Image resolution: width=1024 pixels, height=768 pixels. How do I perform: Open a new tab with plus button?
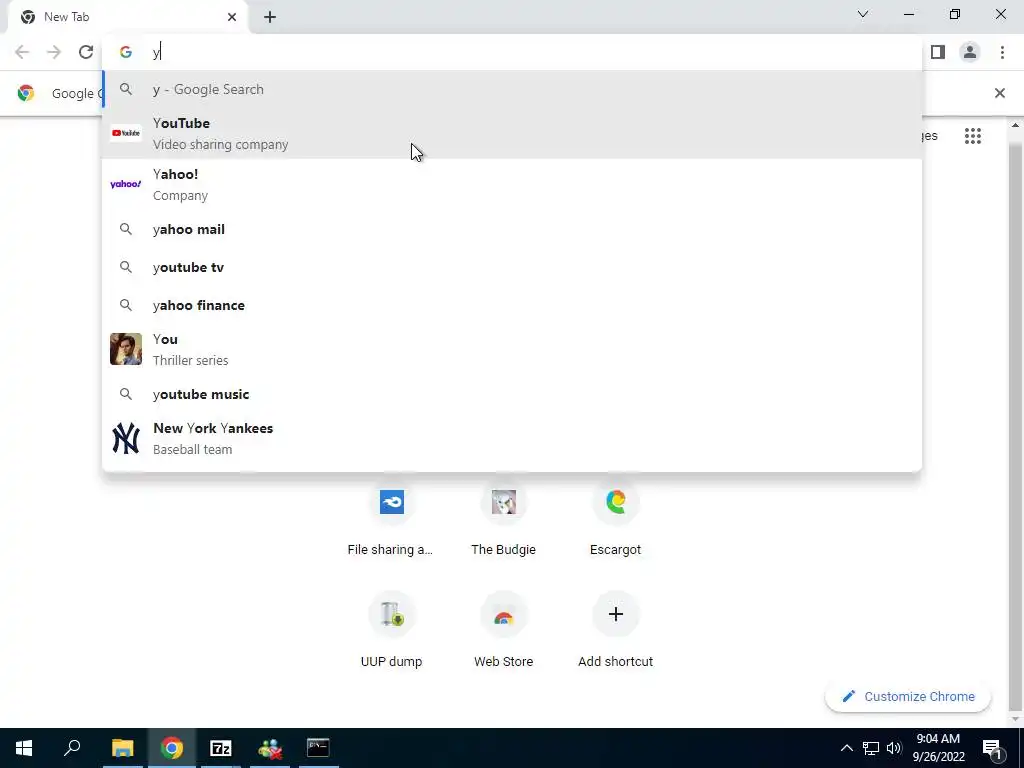(270, 18)
